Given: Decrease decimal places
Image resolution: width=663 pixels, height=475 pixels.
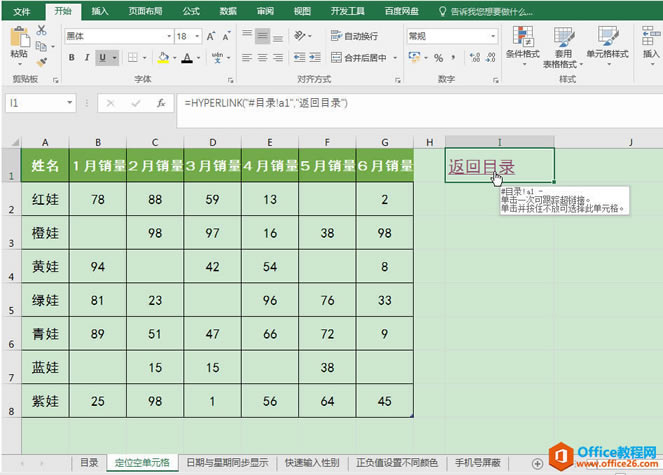Looking at the screenshot, I should pos(490,58).
